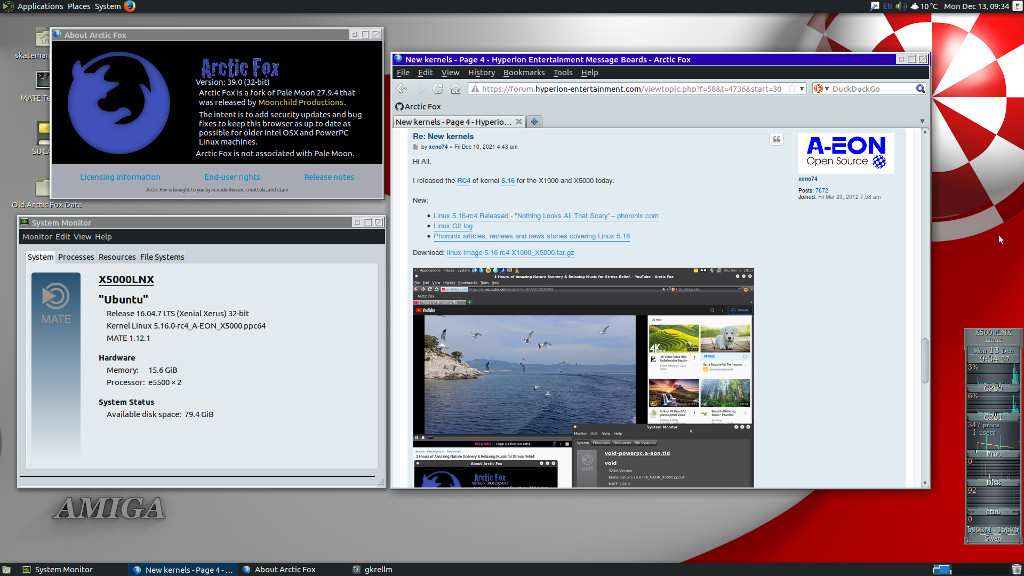Launch the Firefox icon in top panel
Screen dimensions: 1024x576
click(129, 7)
